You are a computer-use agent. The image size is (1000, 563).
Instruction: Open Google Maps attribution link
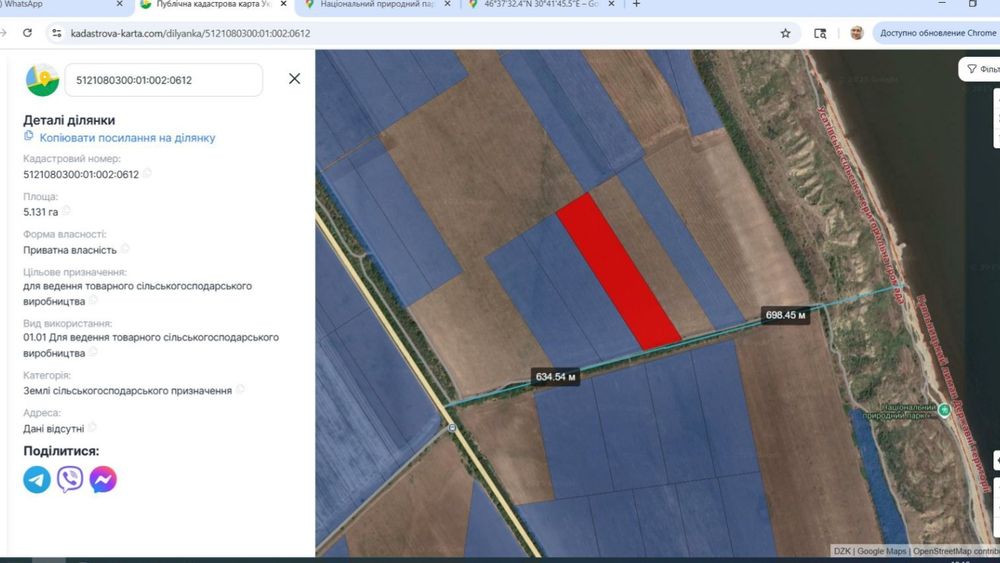coord(881,551)
